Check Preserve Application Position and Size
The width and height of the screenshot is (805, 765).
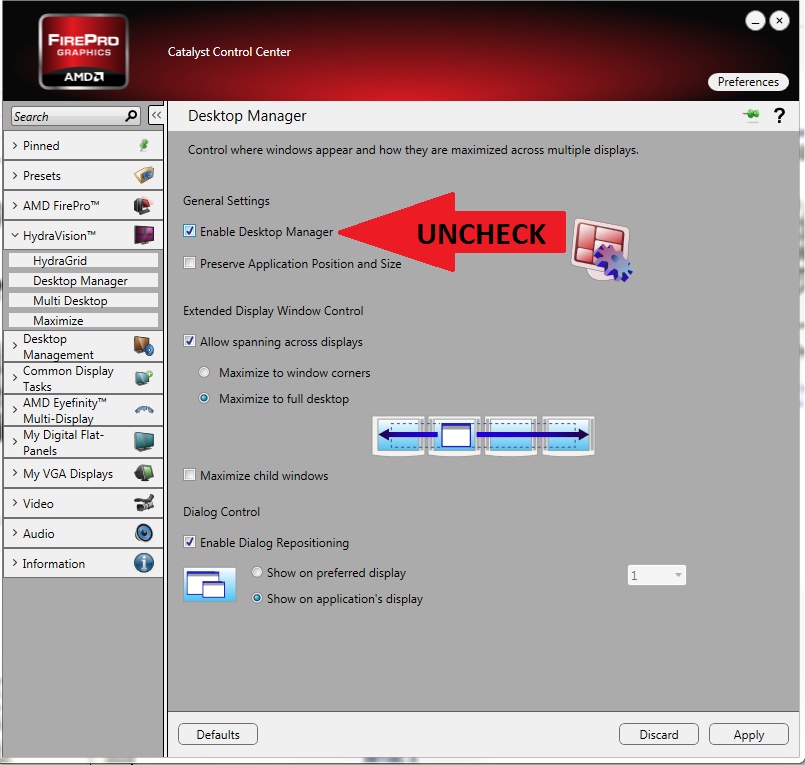189,263
